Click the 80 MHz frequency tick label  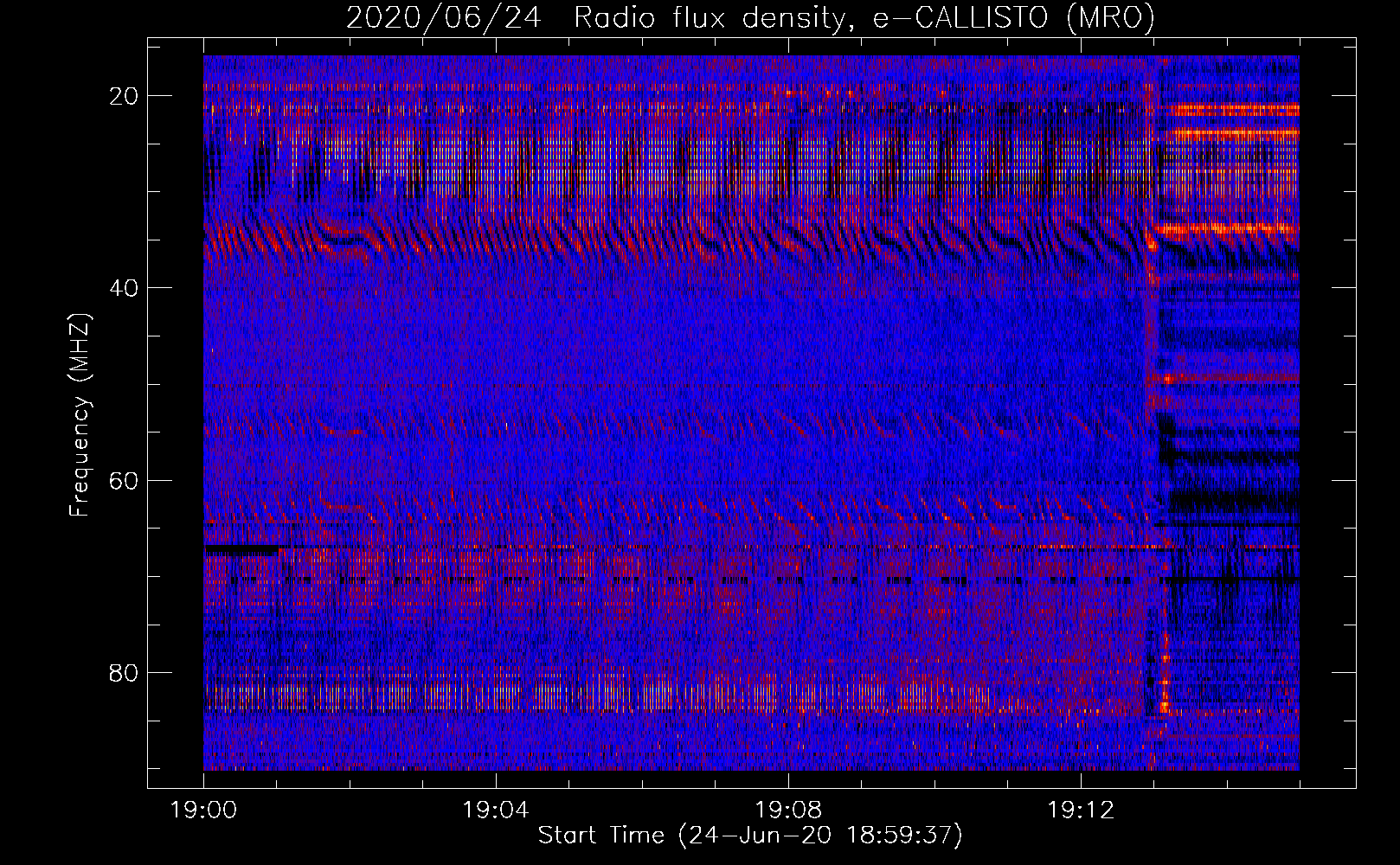tap(125, 672)
